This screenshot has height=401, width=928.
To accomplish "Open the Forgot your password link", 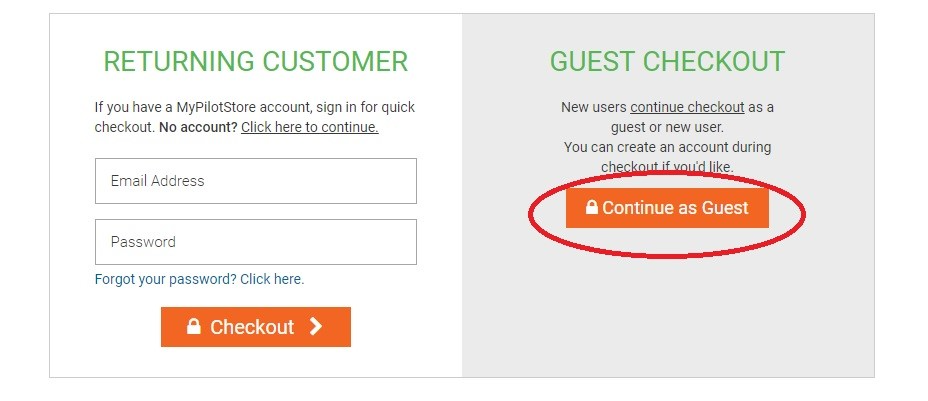I will click(x=199, y=279).
